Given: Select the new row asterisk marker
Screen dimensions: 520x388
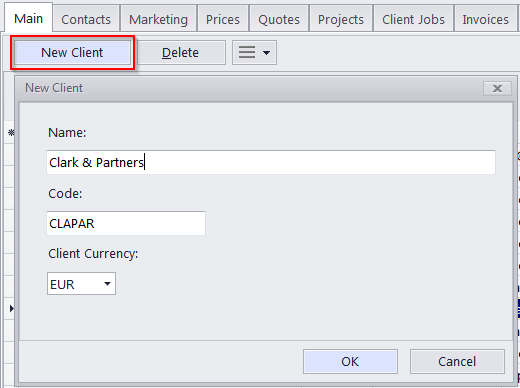Looking at the screenshot, I should tap(11, 133).
